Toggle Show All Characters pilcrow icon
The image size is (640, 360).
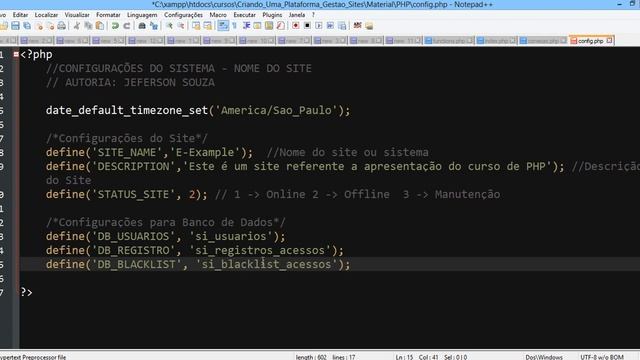235,26
